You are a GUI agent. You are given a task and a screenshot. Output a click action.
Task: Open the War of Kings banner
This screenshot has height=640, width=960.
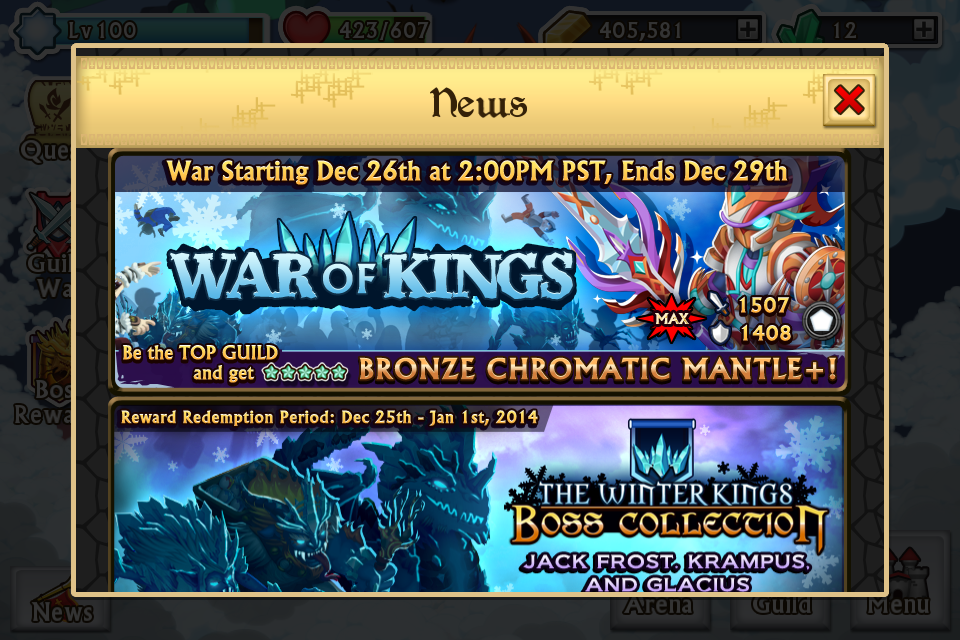point(479,271)
